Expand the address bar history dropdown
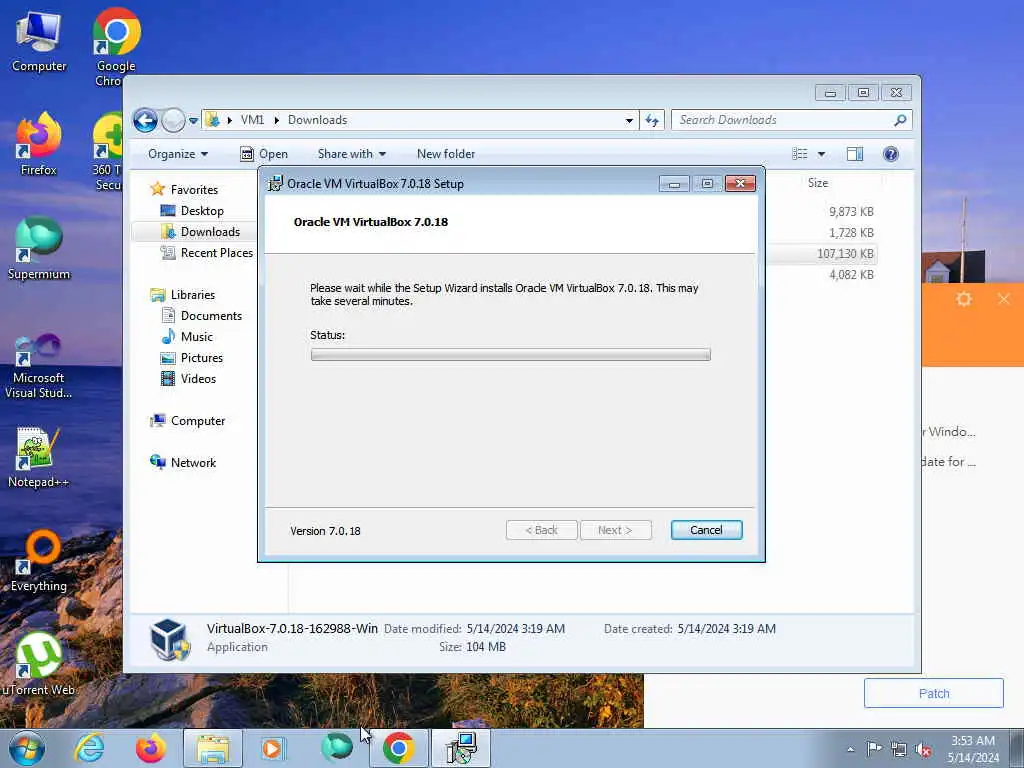Screen dimensions: 1024x768 coord(629,120)
